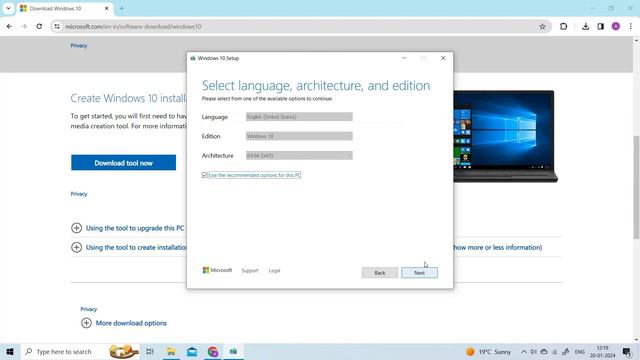Uncheck Use the recommended options for this PC

coord(204,175)
